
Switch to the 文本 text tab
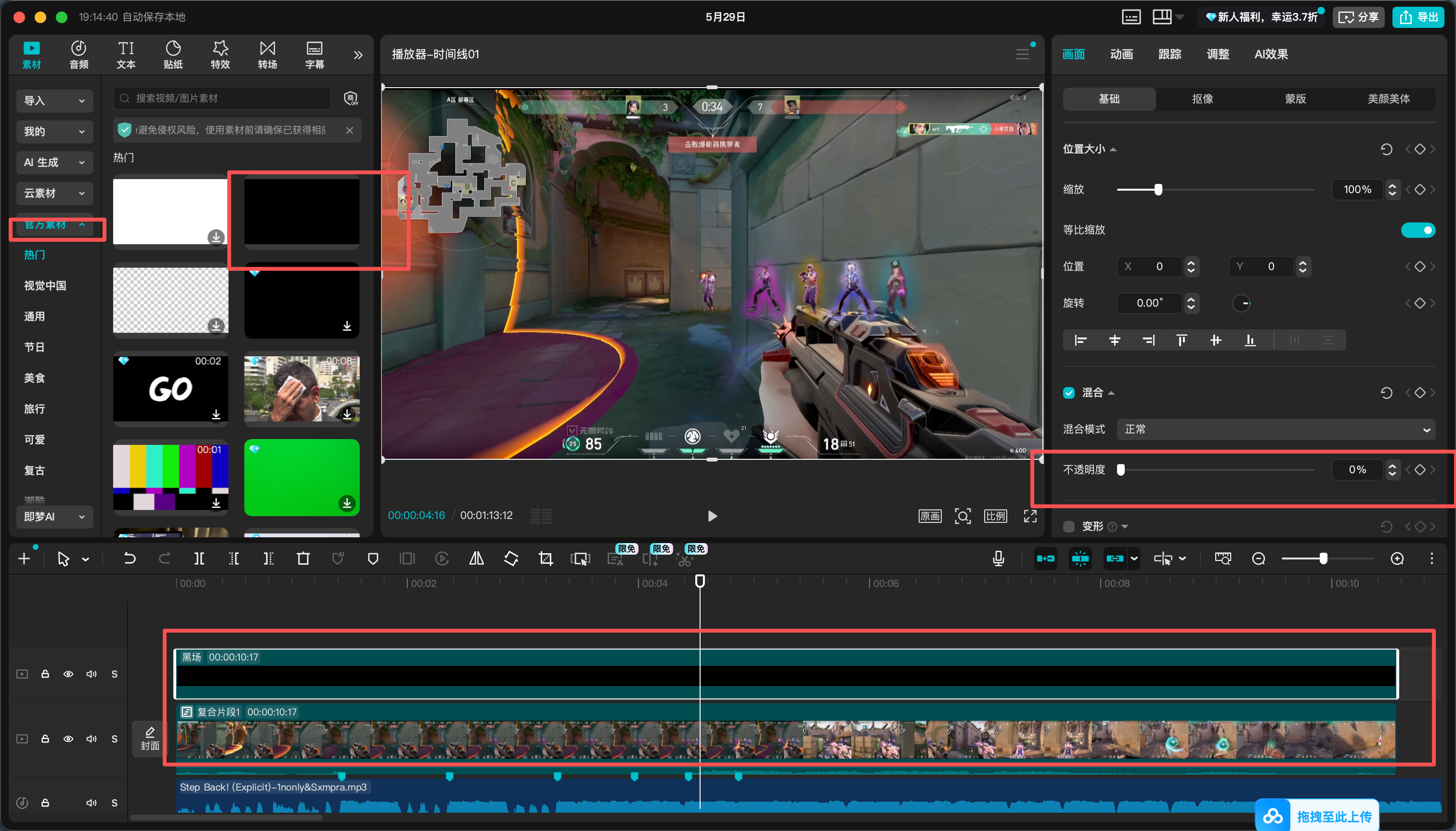126,55
